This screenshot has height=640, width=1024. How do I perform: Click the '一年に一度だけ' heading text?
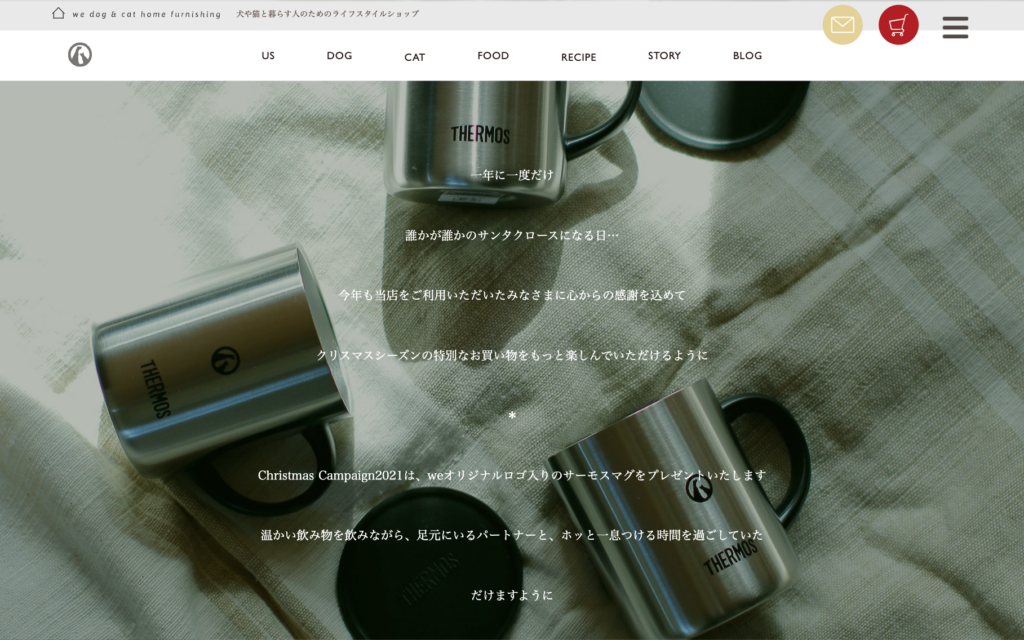tap(512, 175)
